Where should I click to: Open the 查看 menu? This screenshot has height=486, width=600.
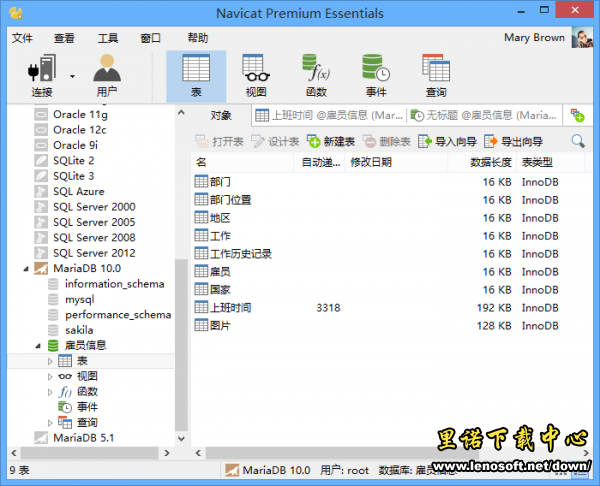[x=64, y=38]
